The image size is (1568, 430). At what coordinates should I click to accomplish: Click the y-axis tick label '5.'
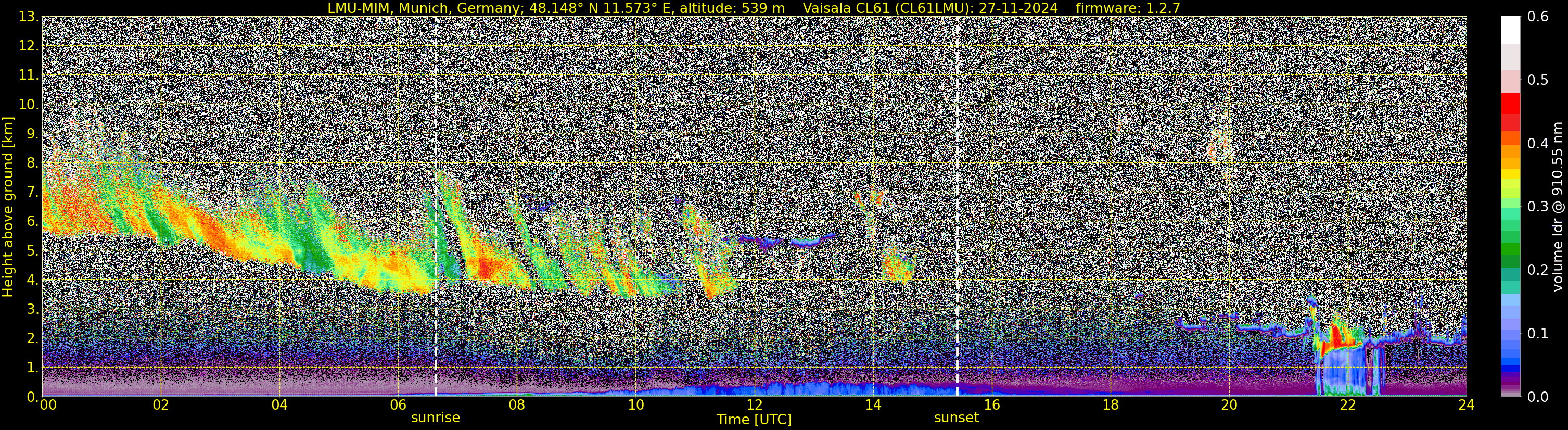[32, 251]
